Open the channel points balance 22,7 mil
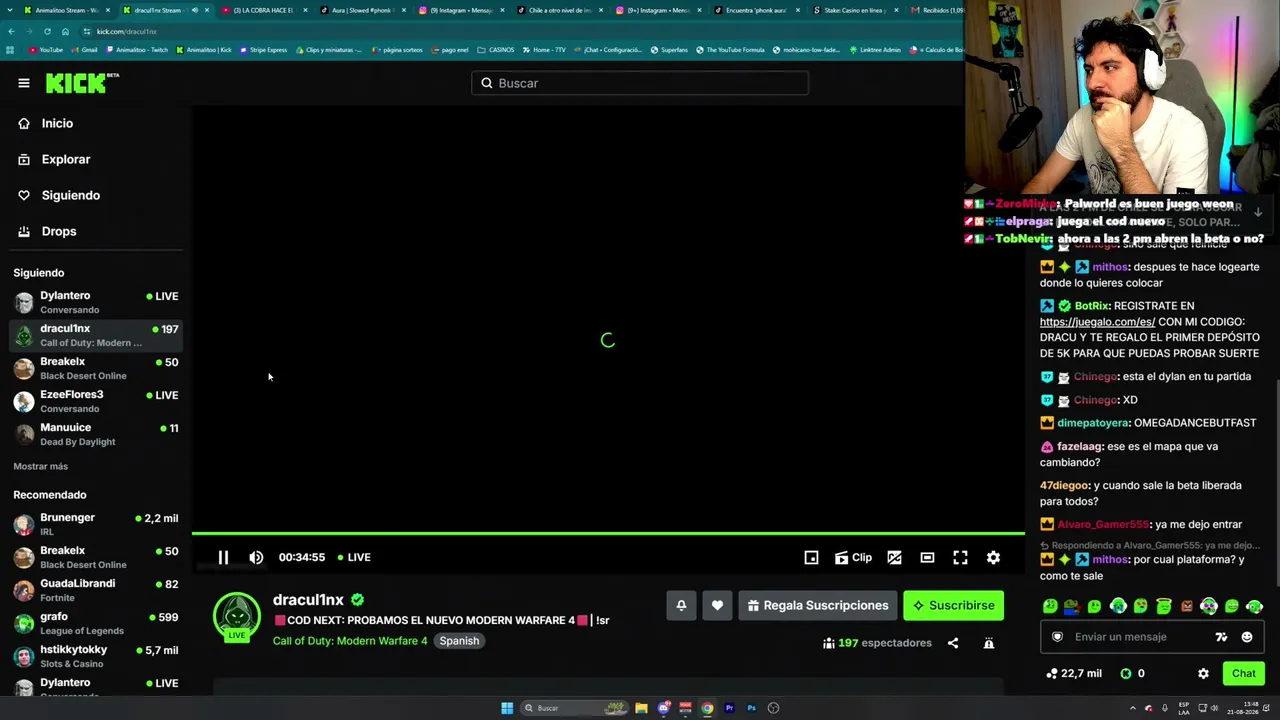This screenshot has height=720, width=1280. pos(1074,673)
